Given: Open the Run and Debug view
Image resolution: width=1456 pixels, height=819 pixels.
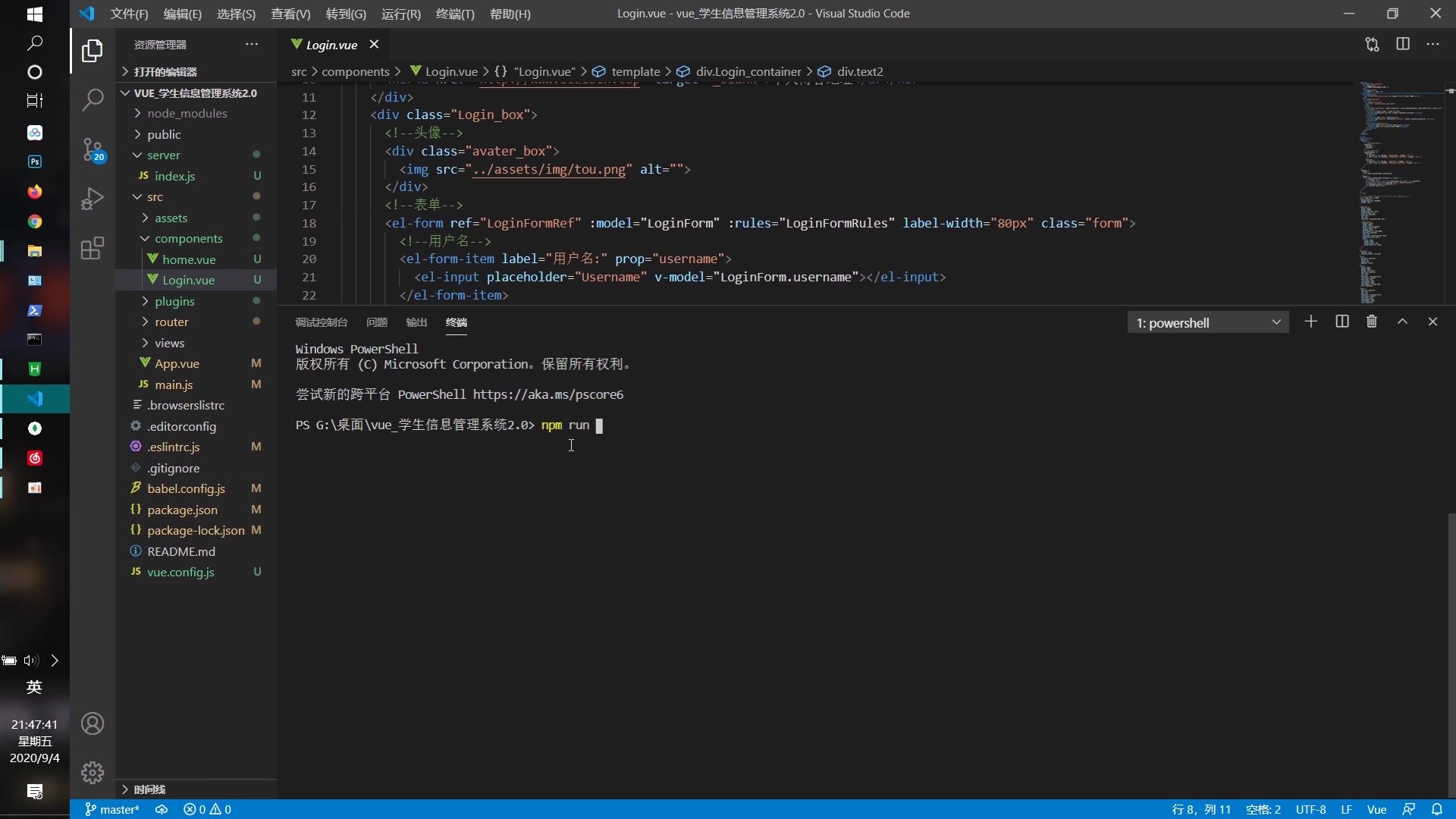Looking at the screenshot, I should [93, 199].
